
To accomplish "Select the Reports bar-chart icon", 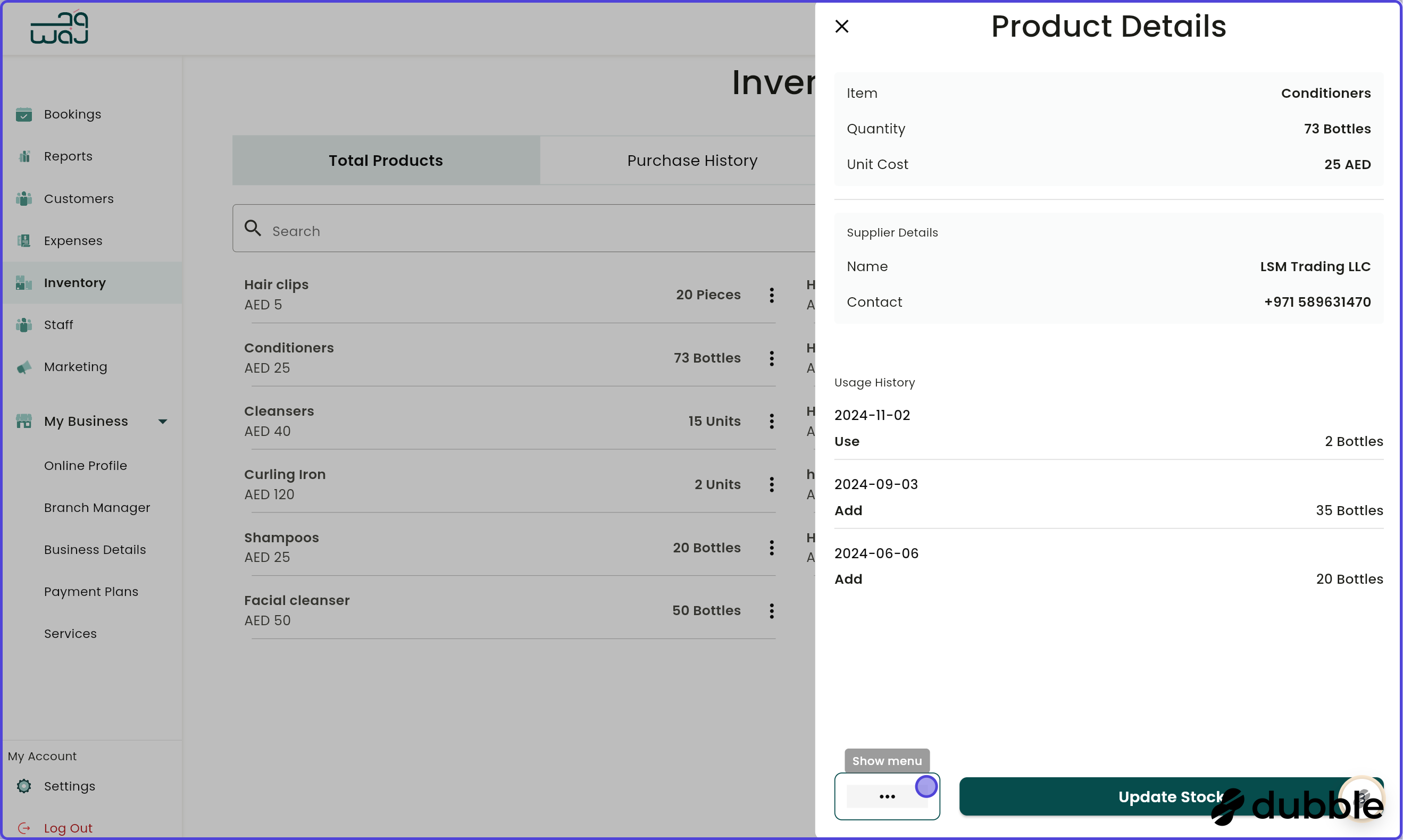I will pyautogui.click(x=24, y=156).
